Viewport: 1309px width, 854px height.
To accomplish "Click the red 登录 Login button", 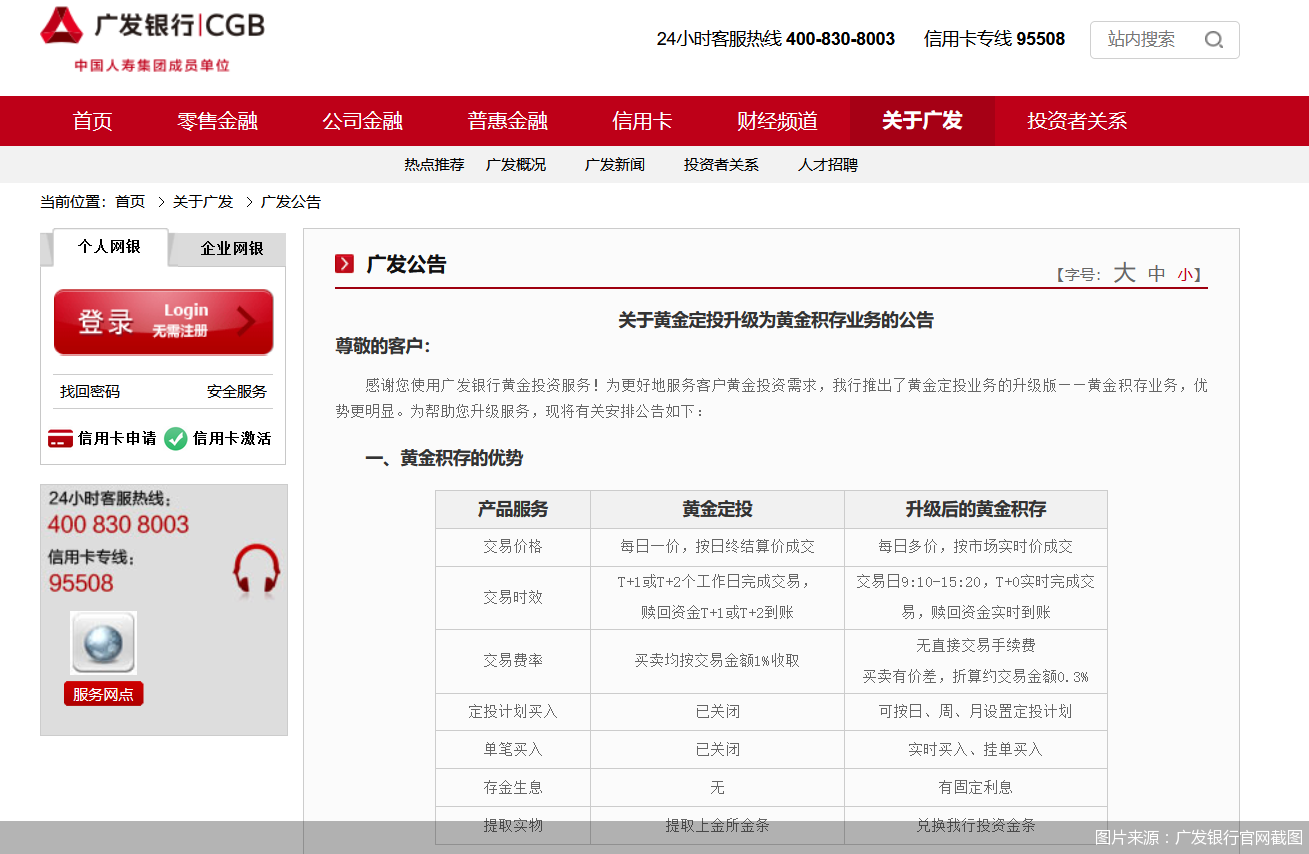I will point(163,322).
